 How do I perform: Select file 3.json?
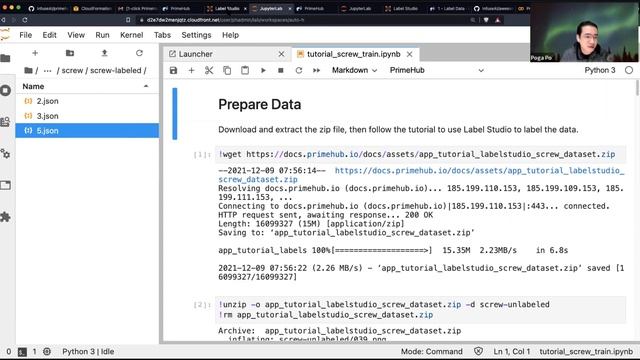point(87,116)
